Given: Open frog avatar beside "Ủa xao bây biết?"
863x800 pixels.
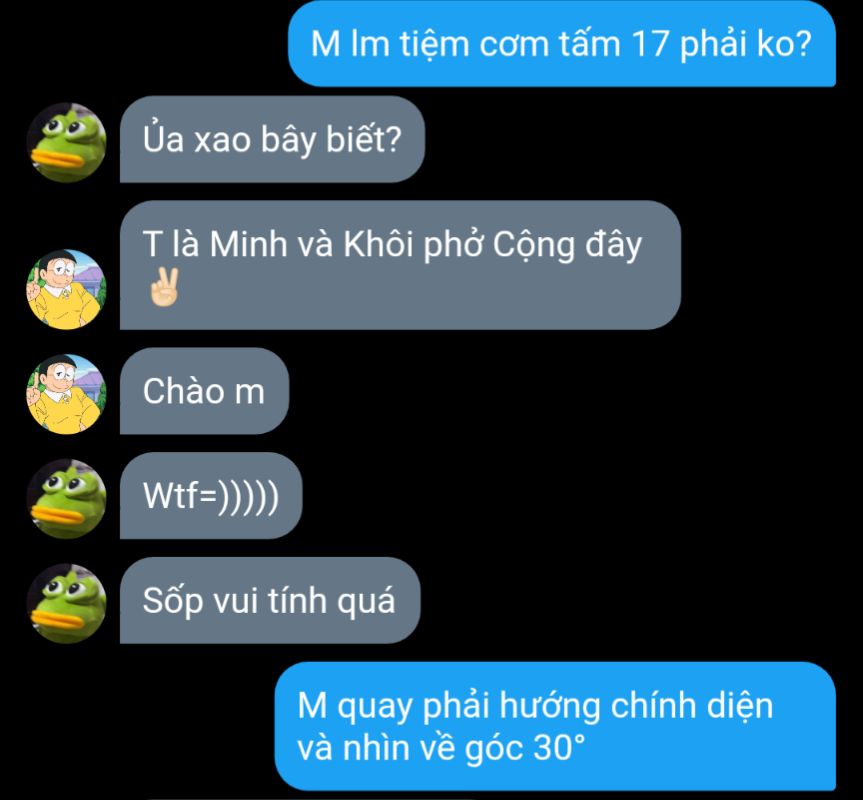Looking at the screenshot, I should pyautogui.click(x=67, y=143).
